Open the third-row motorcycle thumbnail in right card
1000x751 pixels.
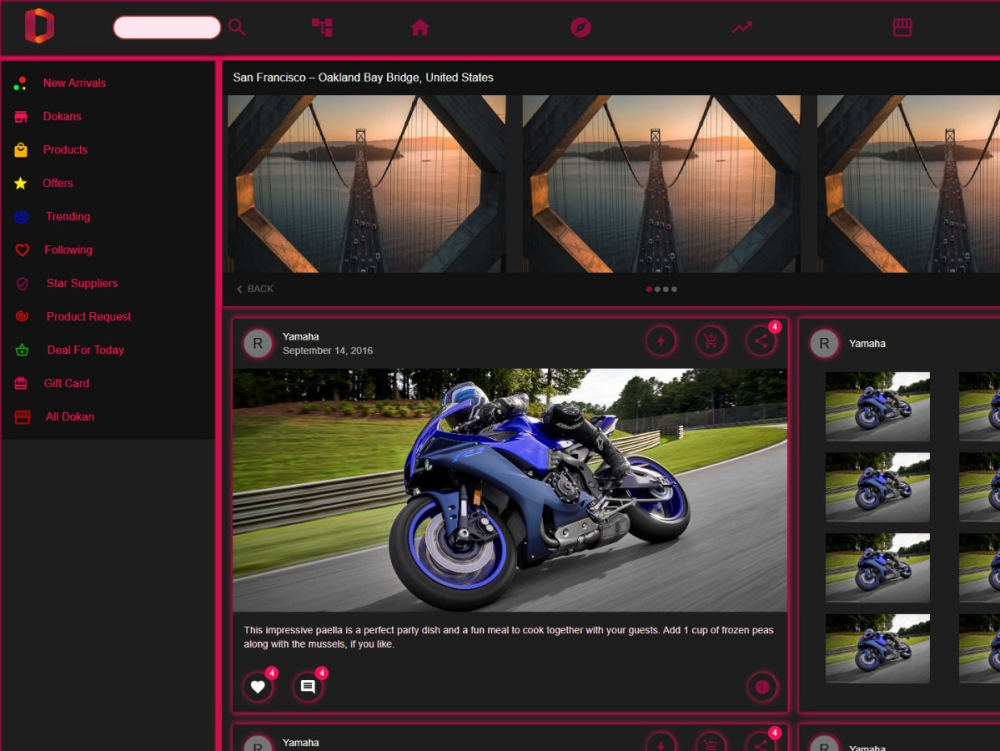pos(878,568)
